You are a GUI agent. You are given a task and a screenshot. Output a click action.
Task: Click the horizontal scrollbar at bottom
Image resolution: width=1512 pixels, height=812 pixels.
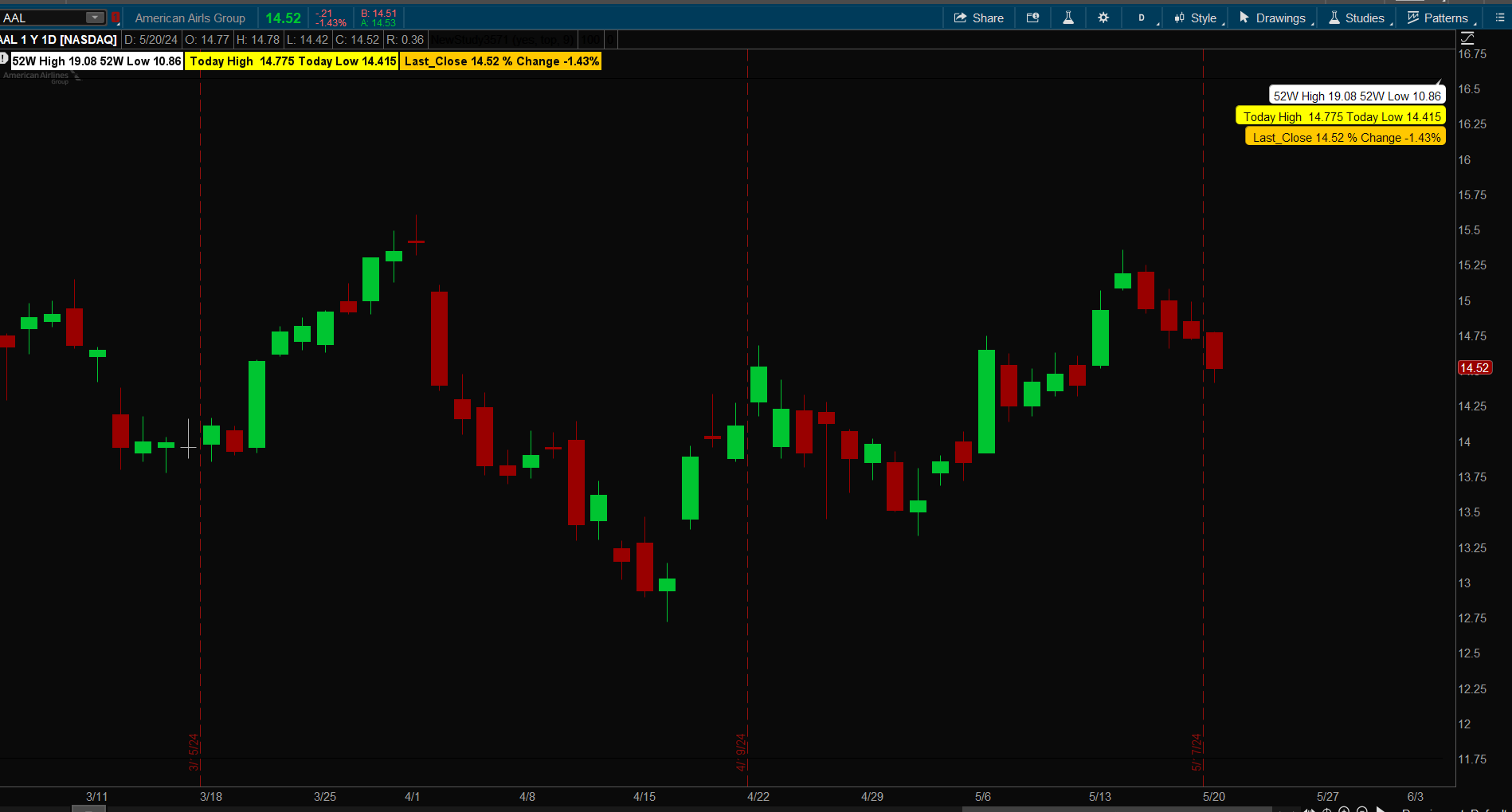pos(88,808)
